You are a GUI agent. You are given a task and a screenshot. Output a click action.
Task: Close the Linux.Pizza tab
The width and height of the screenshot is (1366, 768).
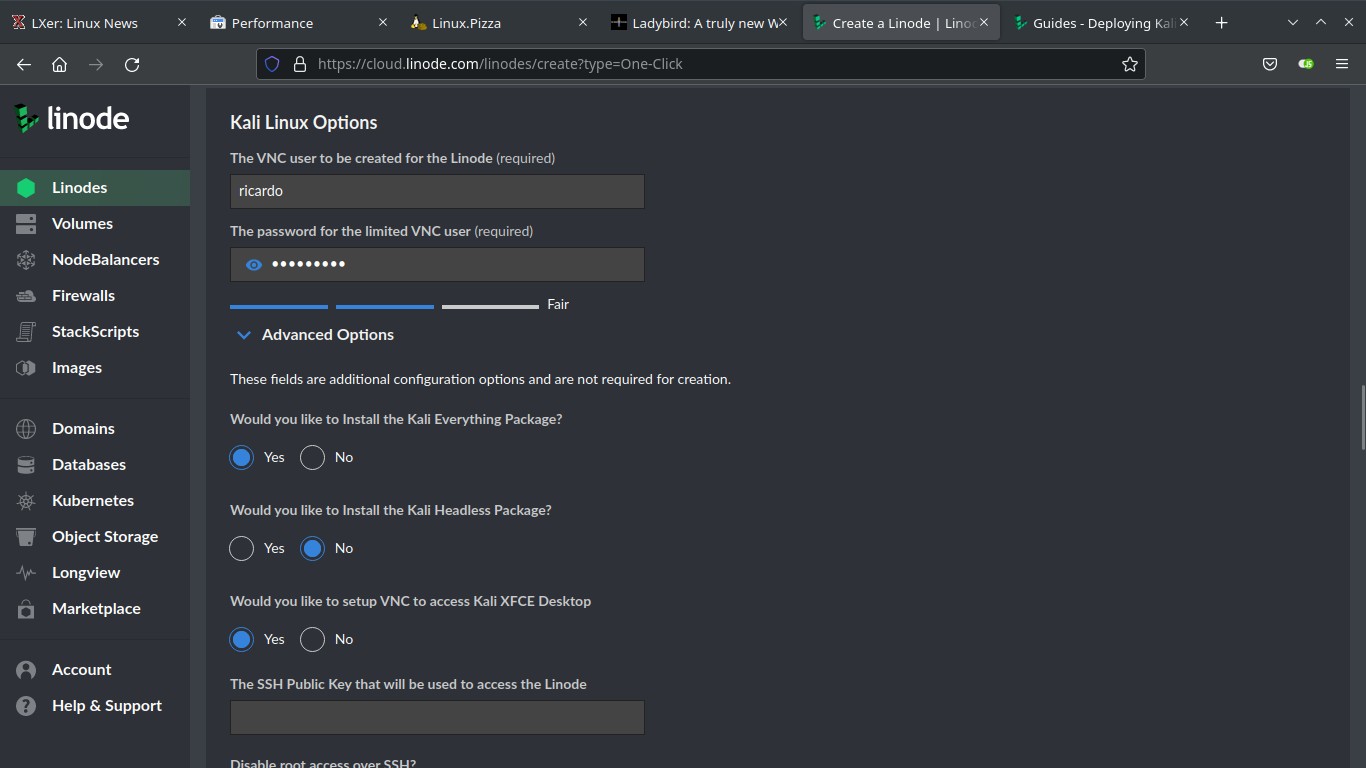(x=583, y=22)
